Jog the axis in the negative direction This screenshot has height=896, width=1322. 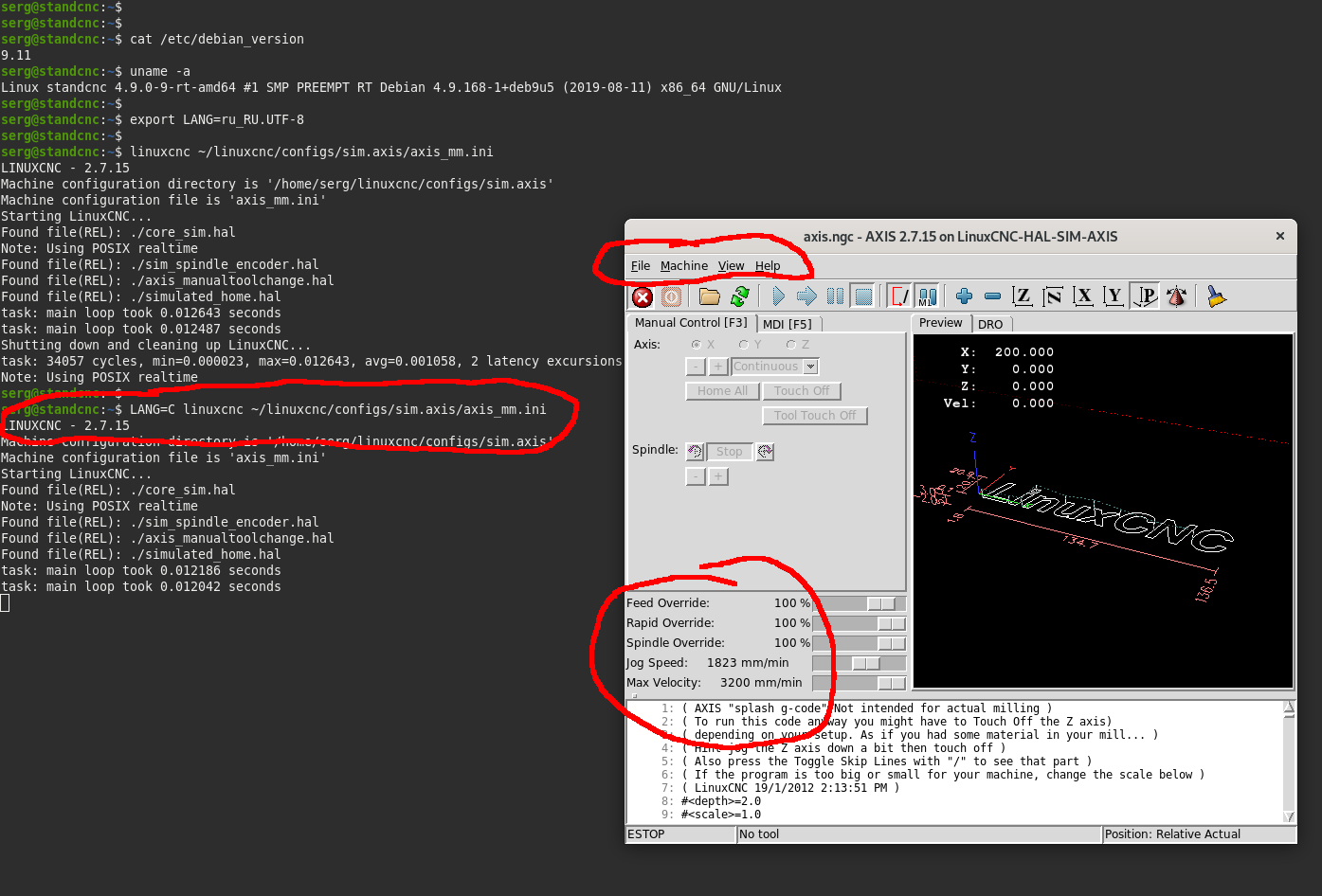[x=696, y=367]
